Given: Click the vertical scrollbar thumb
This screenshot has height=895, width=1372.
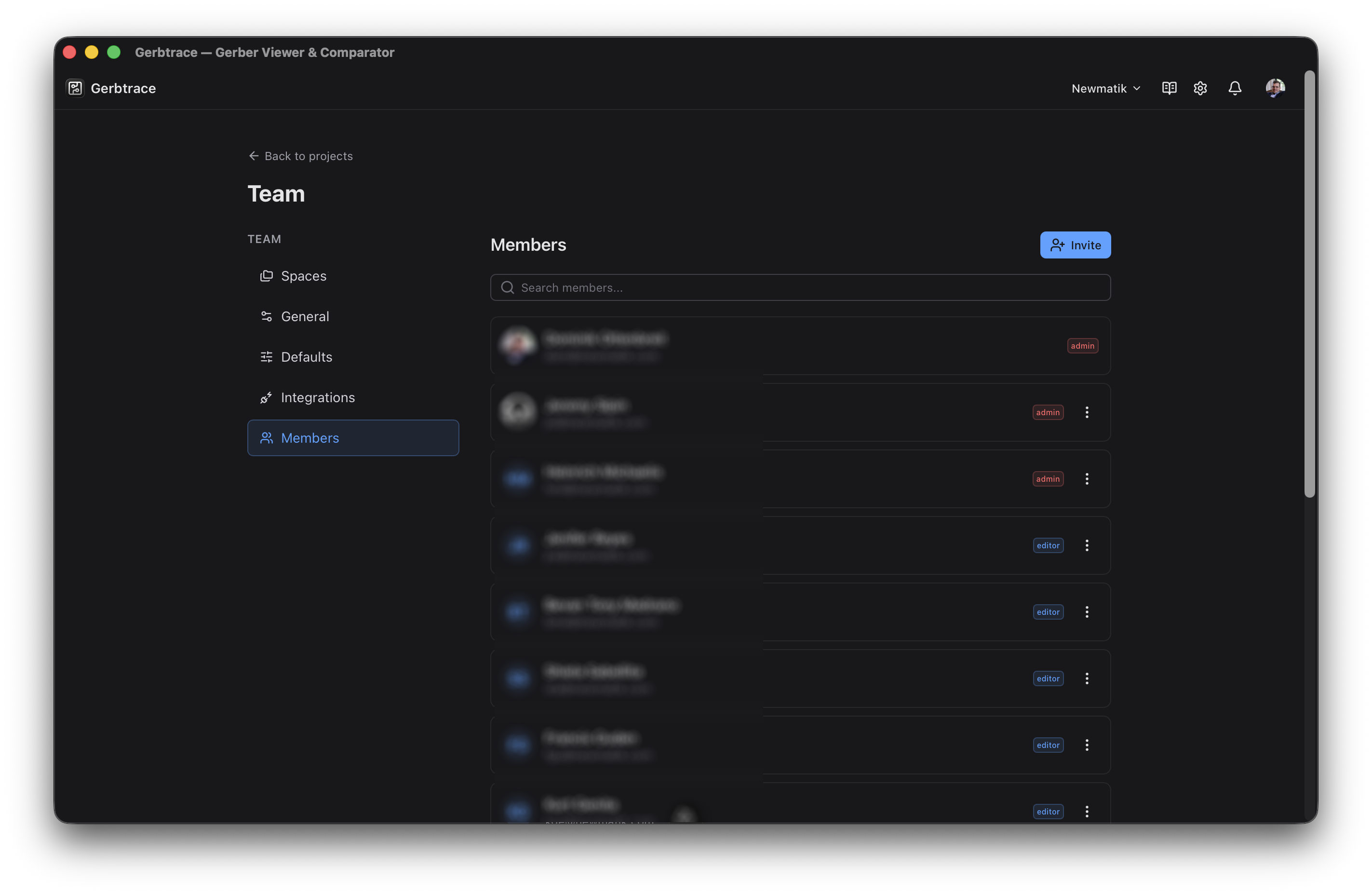Looking at the screenshot, I should tap(1310, 284).
